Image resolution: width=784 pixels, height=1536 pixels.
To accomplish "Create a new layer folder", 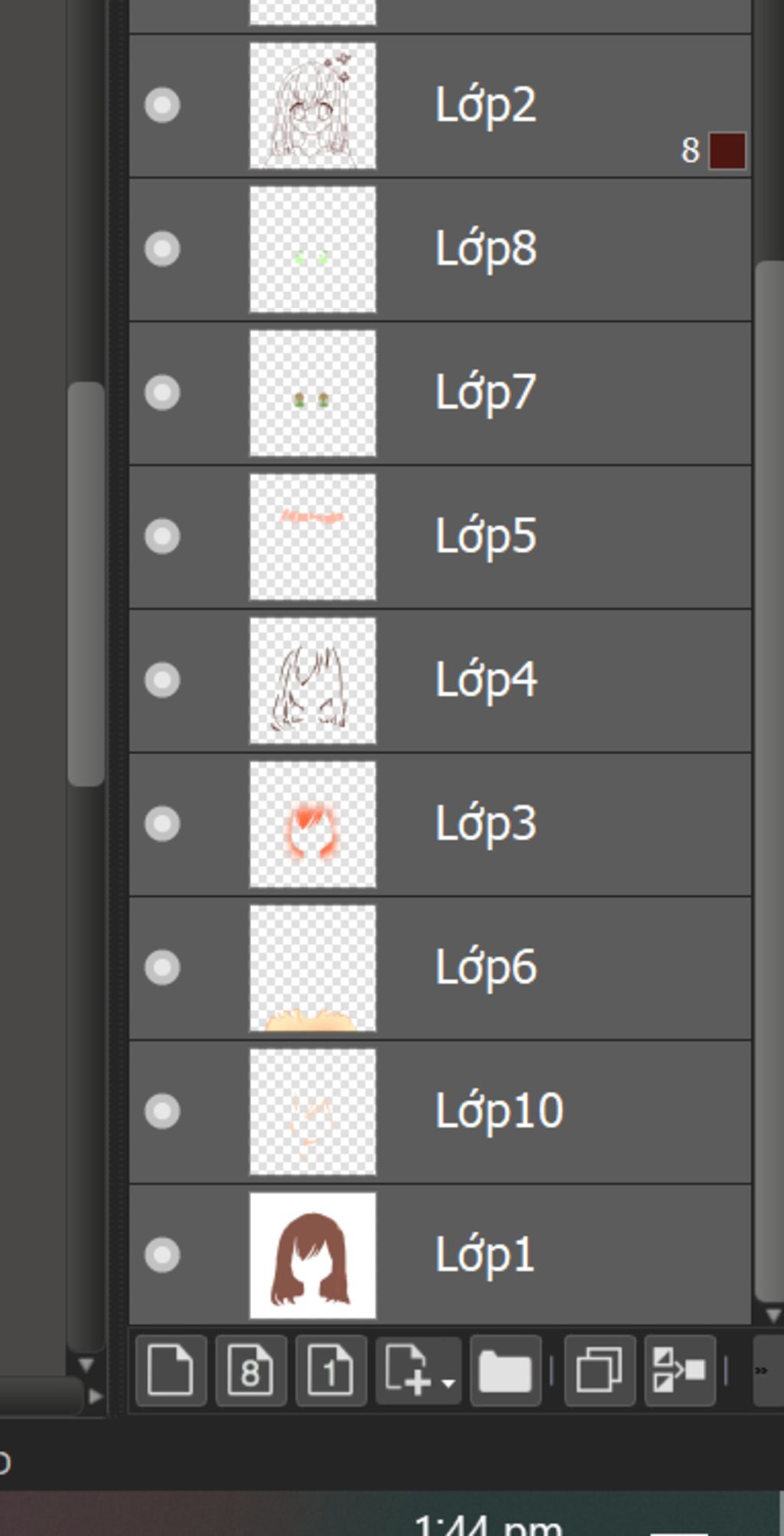I will click(505, 1371).
